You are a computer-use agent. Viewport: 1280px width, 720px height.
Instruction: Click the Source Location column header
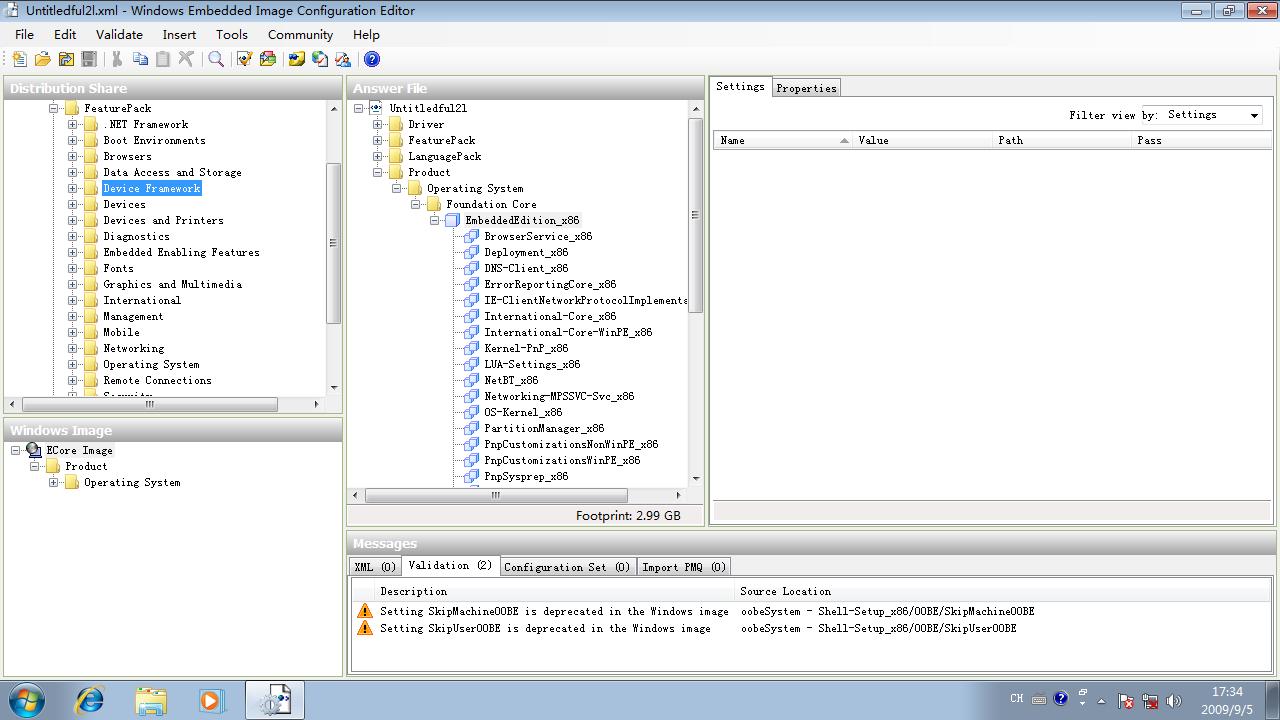tap(1003, 591)
